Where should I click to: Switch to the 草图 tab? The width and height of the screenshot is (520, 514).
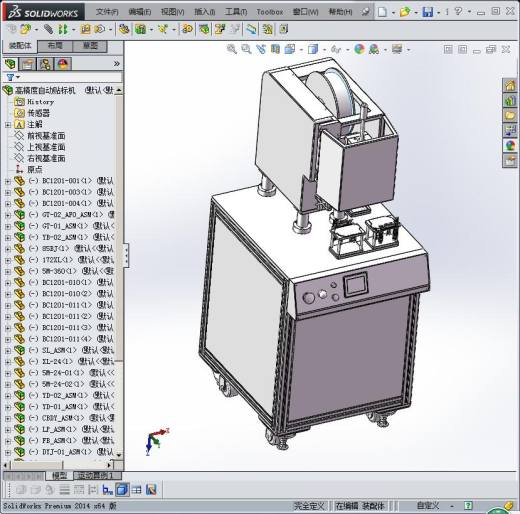[x=90, y=46]
